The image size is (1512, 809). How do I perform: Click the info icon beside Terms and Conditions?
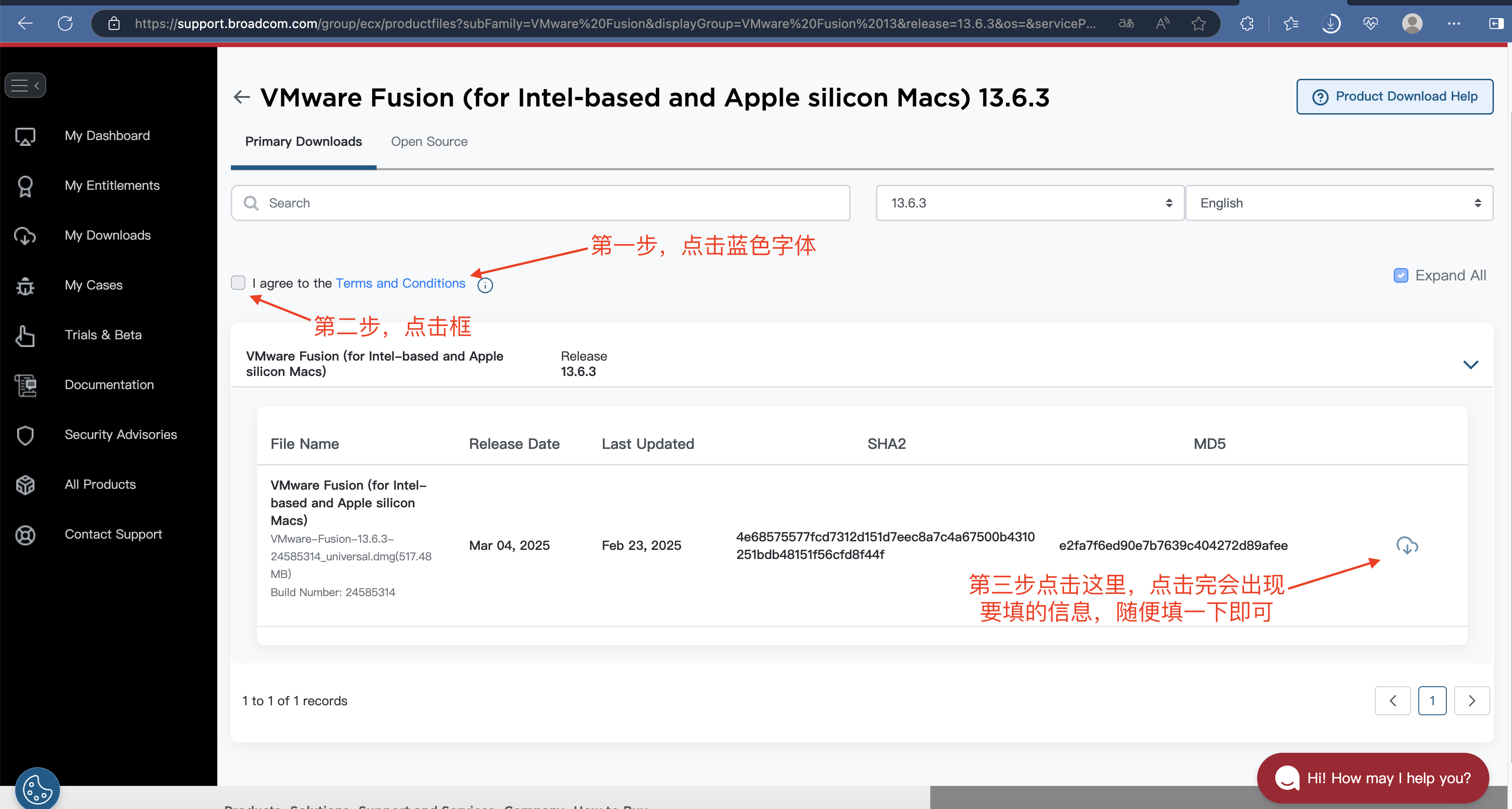point(485,285)
